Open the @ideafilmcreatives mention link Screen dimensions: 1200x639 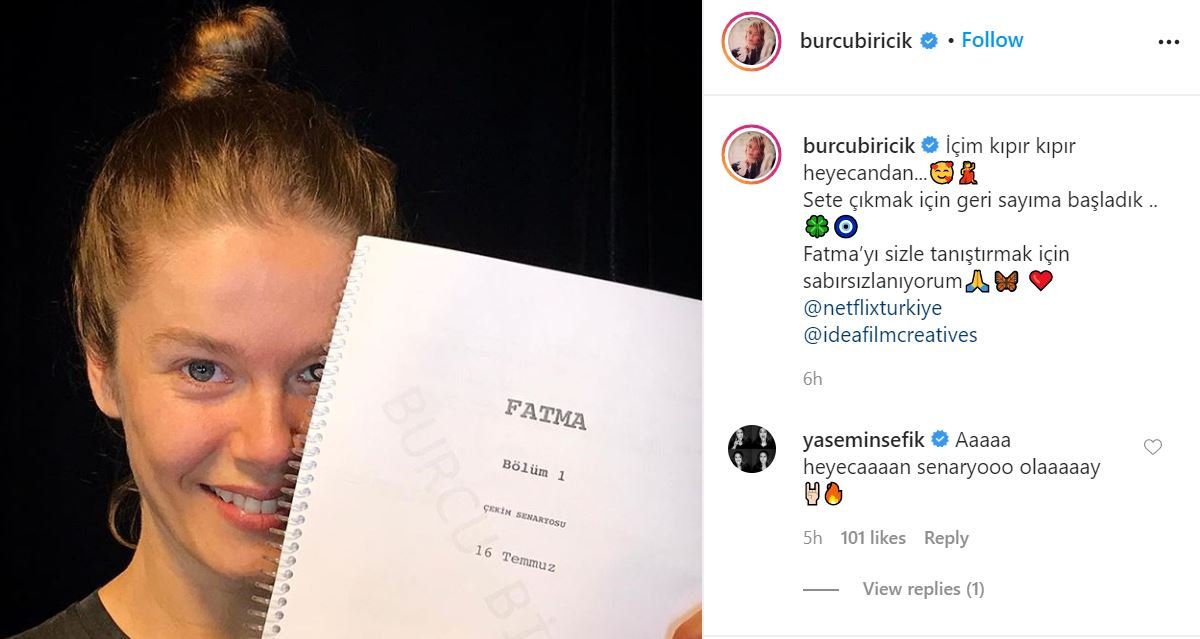point(890,335)
